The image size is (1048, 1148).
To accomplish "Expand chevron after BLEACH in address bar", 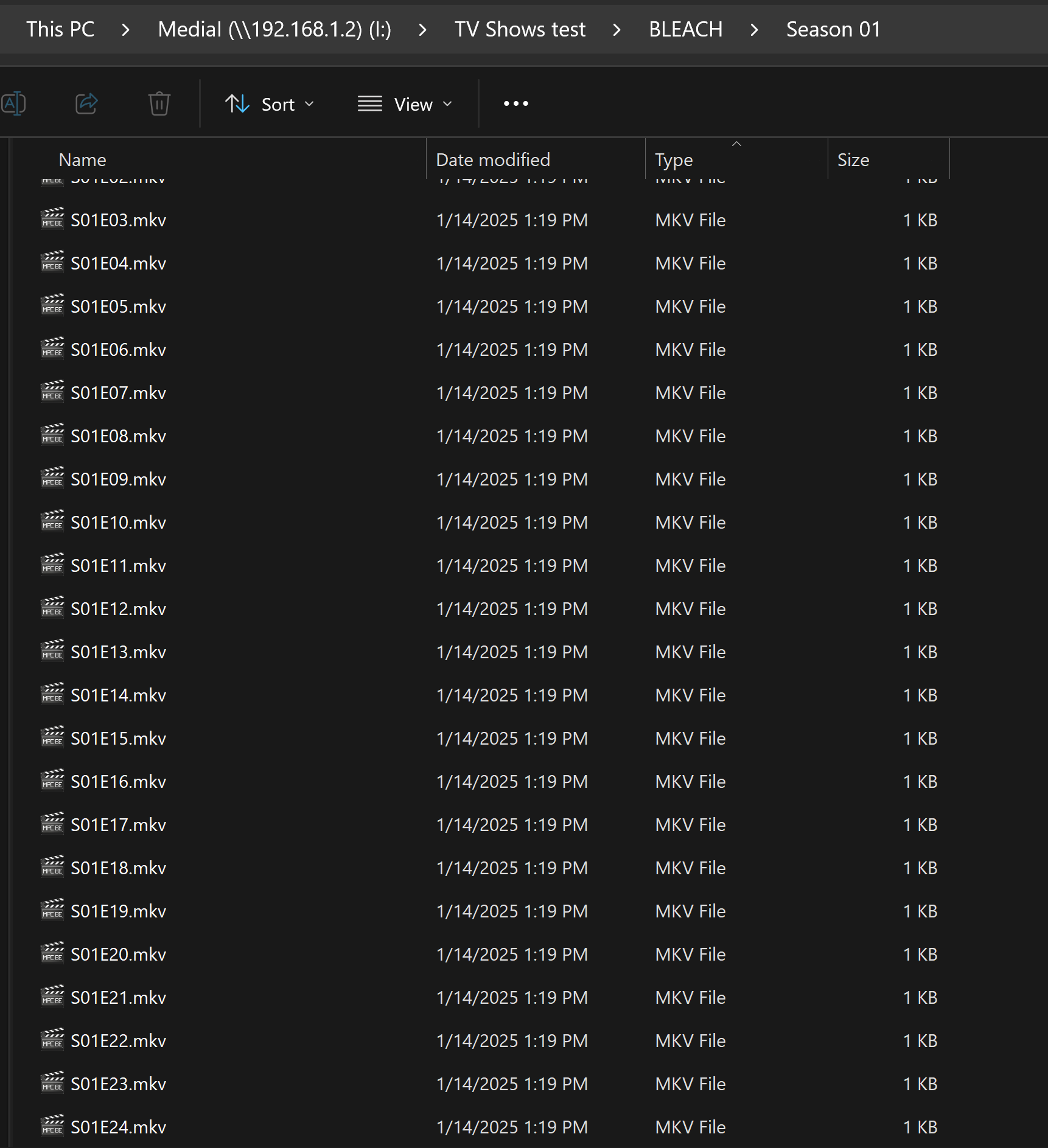I will click(754, 30).
